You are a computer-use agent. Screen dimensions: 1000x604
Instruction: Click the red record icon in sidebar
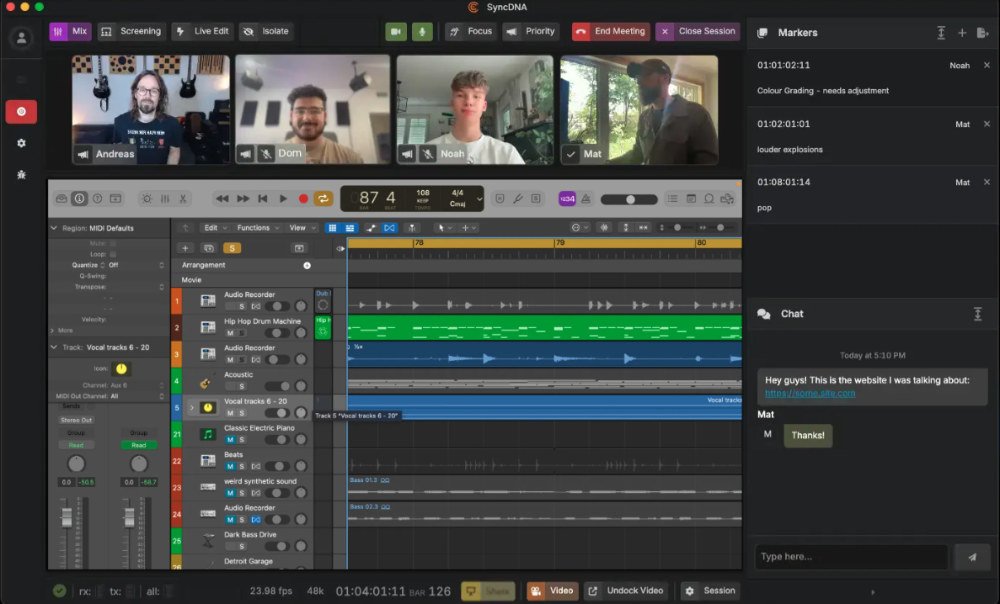pyautogui.click(x=21, y=112)
